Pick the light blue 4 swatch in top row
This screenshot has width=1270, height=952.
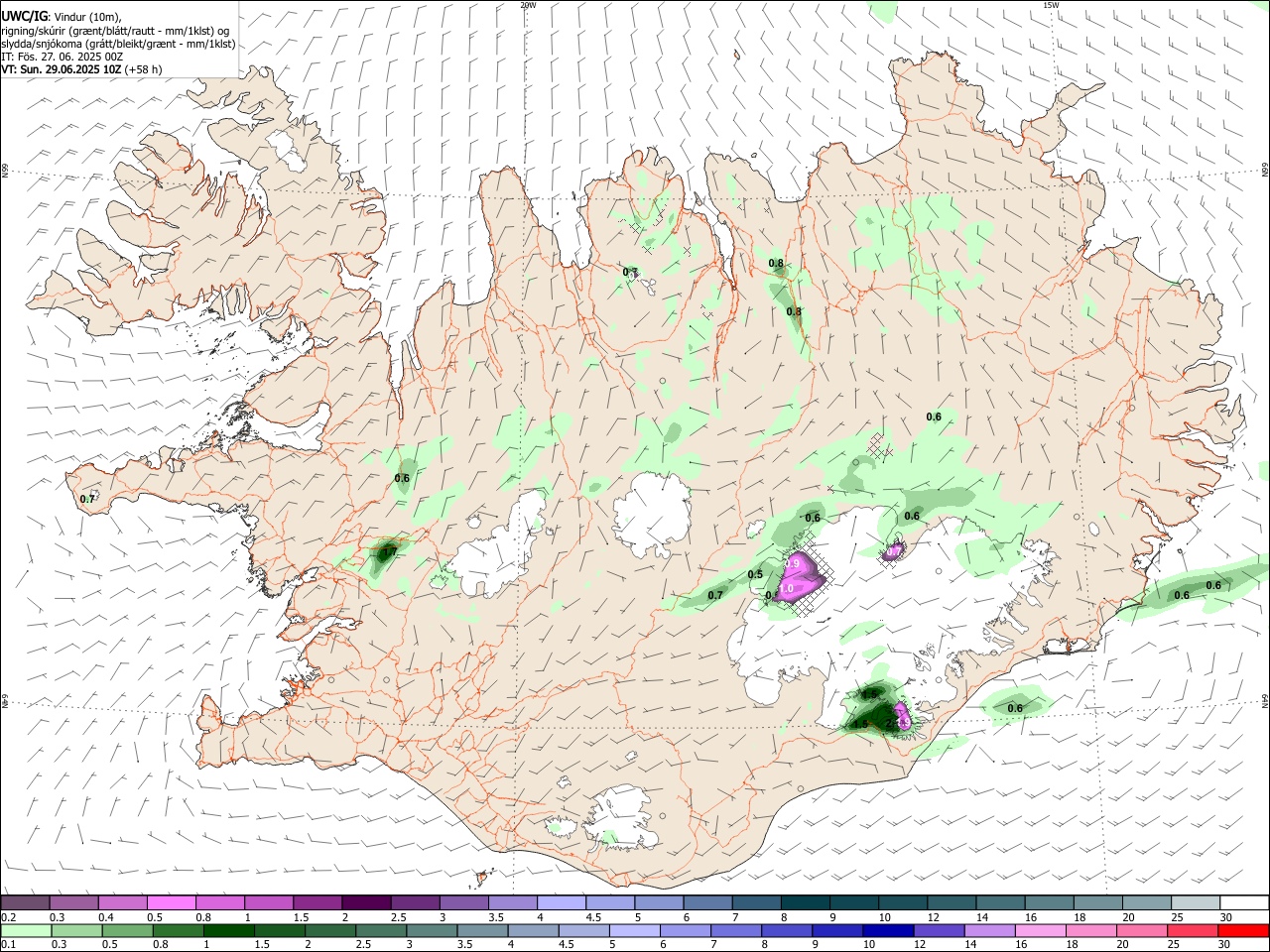tap(560, 902)
